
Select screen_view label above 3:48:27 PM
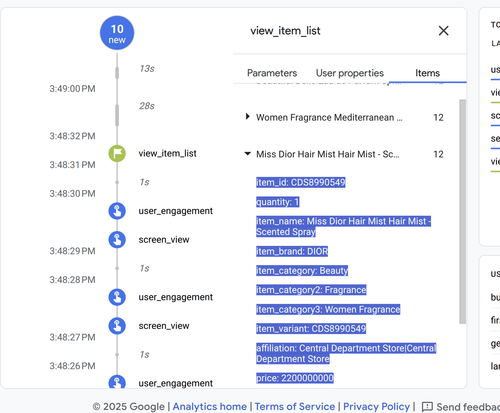164,326
